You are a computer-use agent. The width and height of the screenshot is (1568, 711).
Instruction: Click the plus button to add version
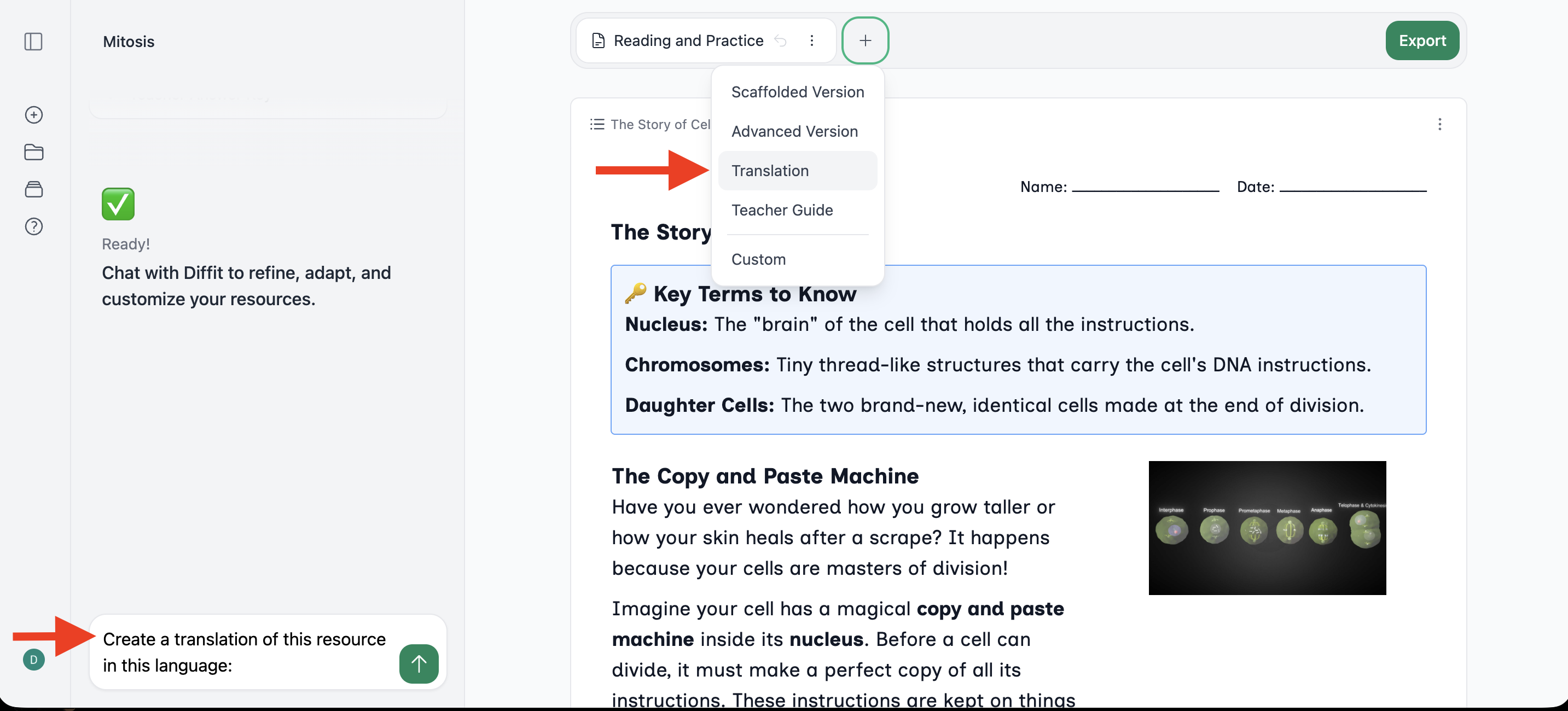(x=865, y=41)
